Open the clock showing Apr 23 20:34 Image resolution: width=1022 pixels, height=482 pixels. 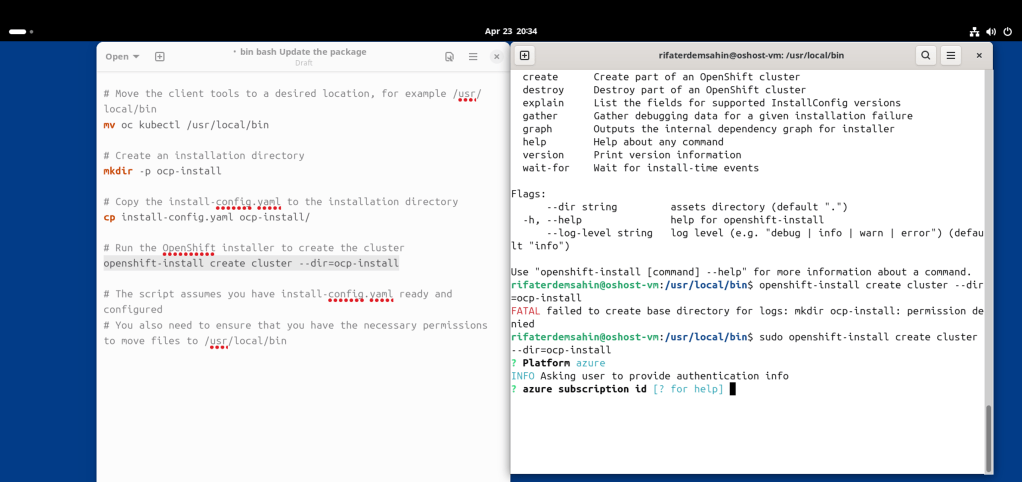(511, 31)
